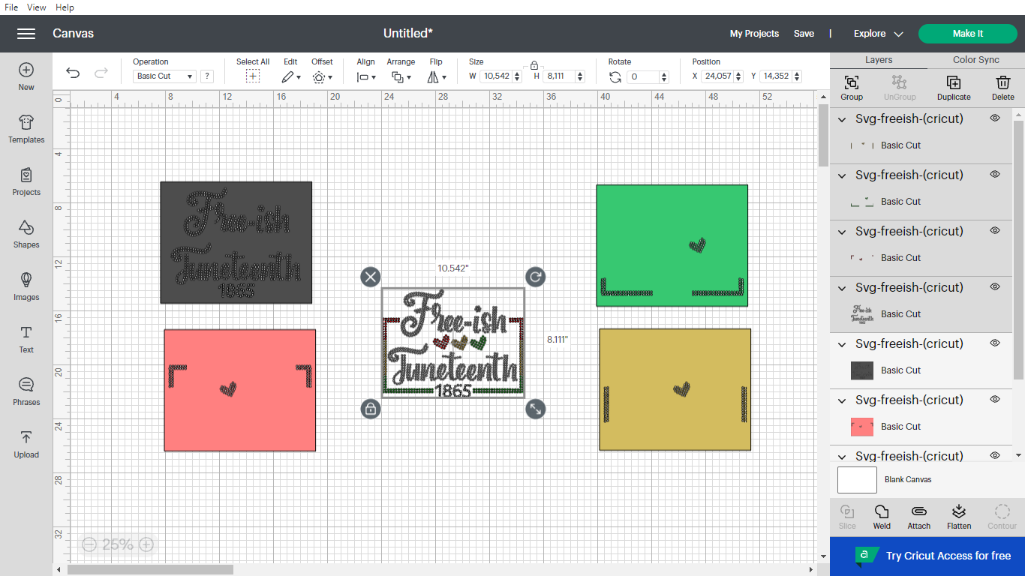Select the pink layer color swatch

coord(862,426)
